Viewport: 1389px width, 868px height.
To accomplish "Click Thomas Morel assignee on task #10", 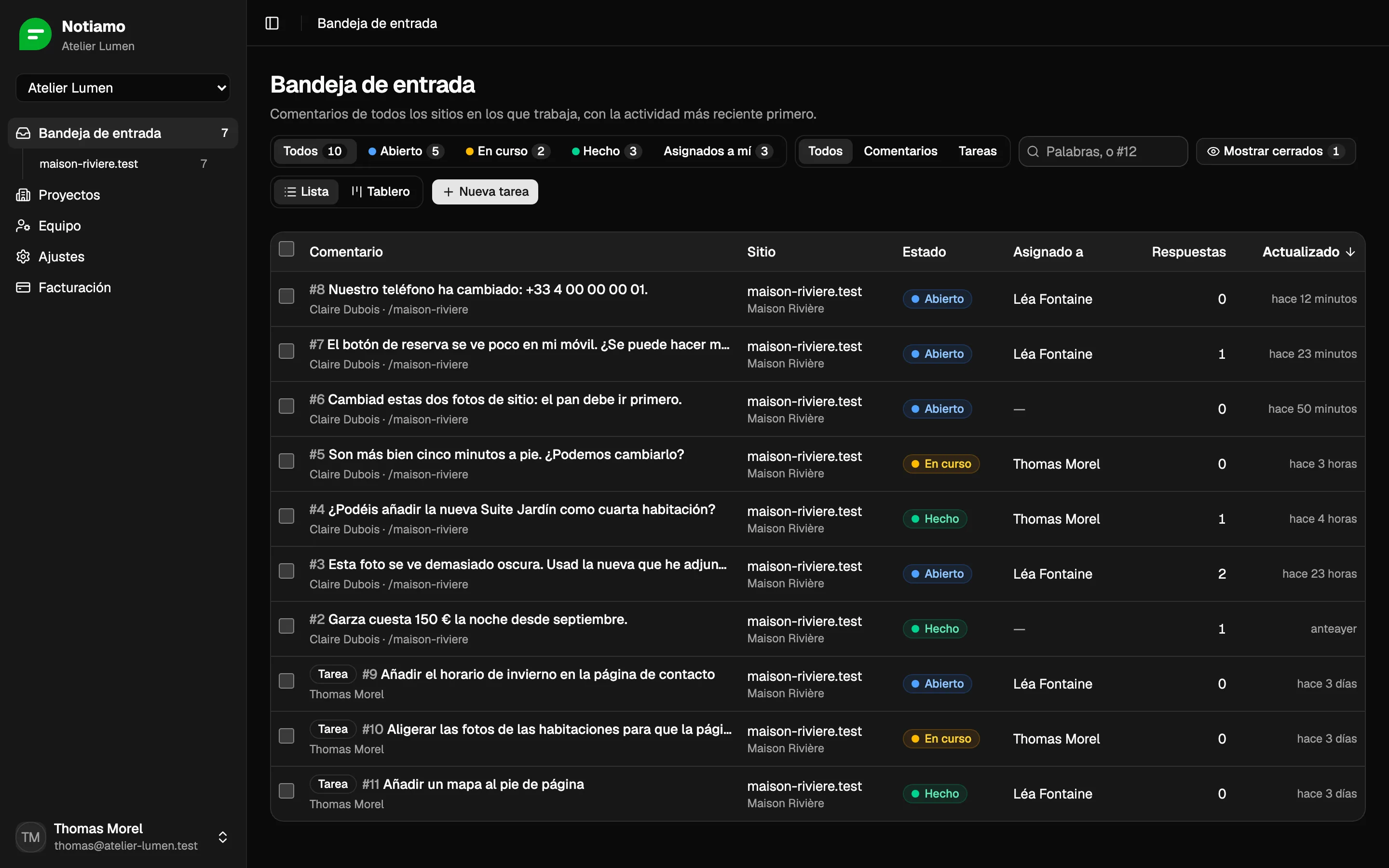I will click(x=1056, y=739).
